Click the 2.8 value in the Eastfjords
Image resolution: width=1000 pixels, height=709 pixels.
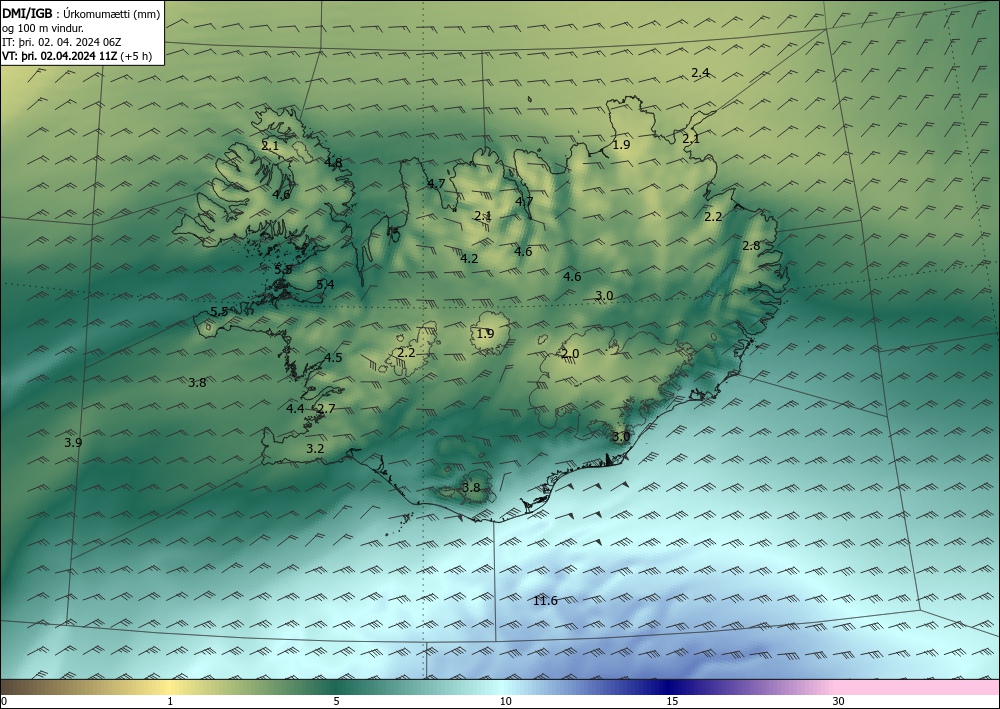751,245
